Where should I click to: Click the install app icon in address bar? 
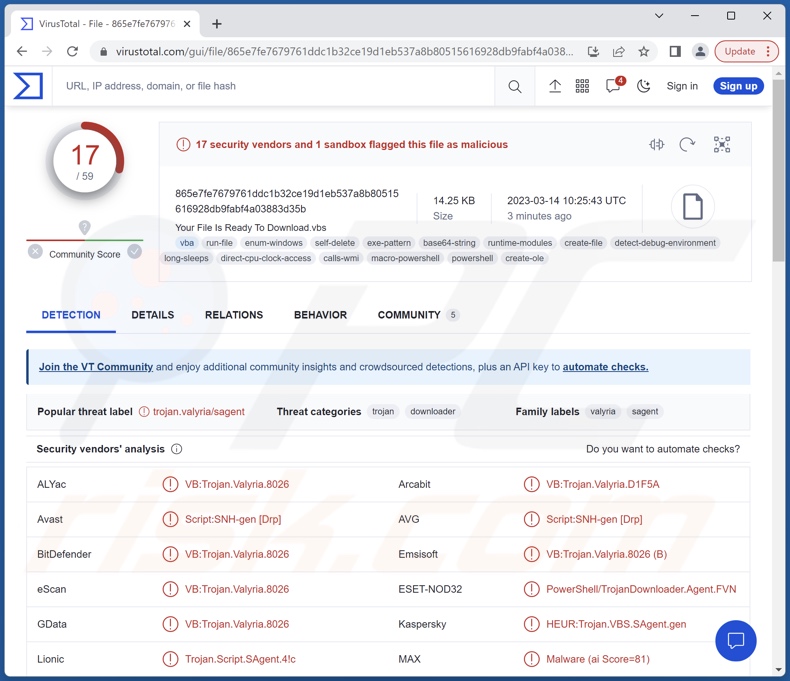[594, 51]
